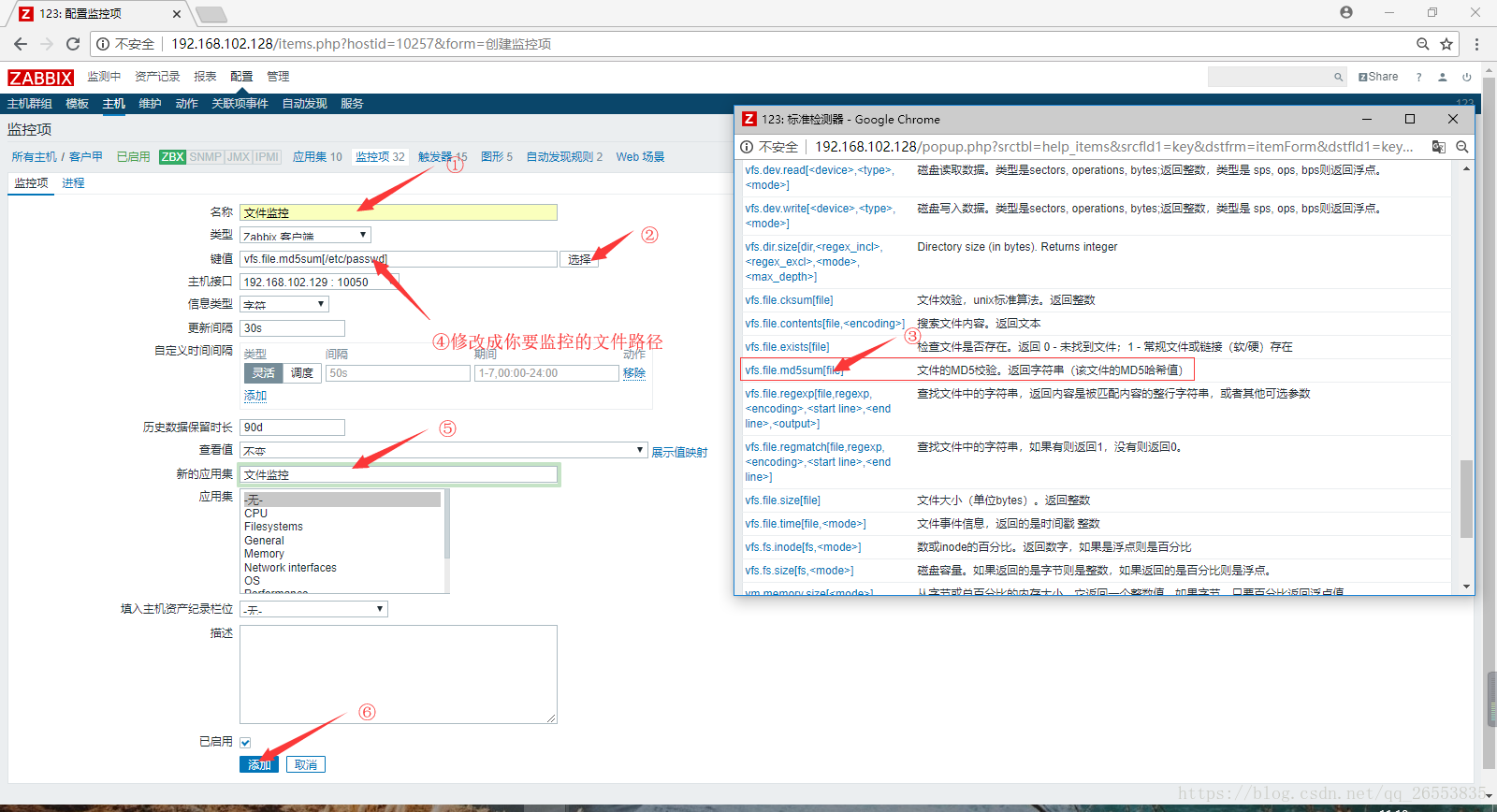Select vfs.file.md5sum[file] key in popup

tap(793, 370)
